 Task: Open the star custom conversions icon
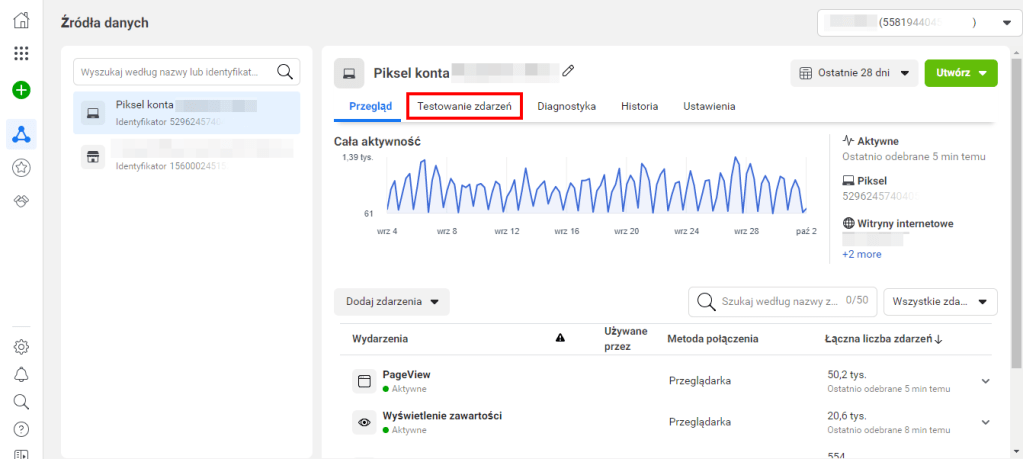pyautogui.click(x=21, y=168)
